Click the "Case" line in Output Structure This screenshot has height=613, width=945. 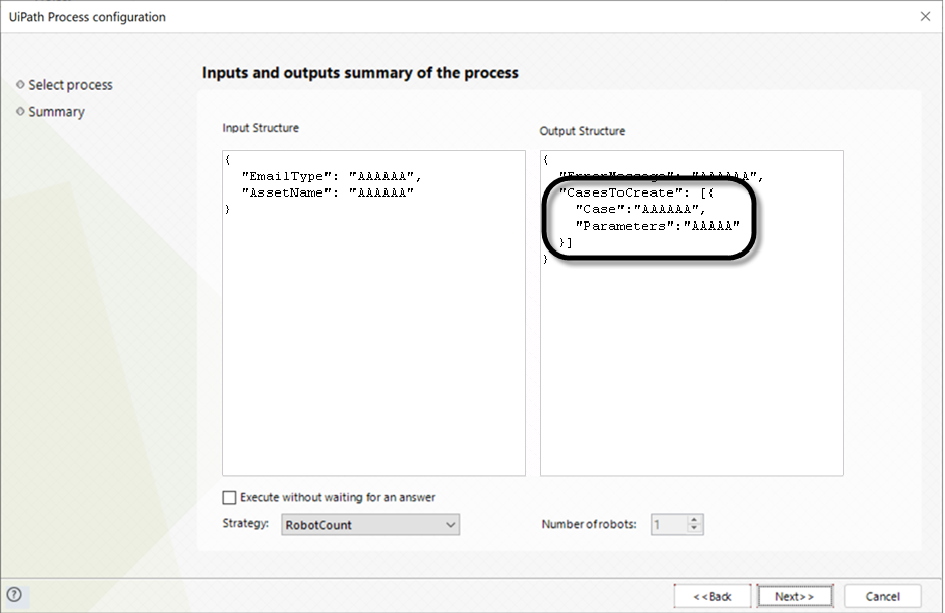click(640, 209)
